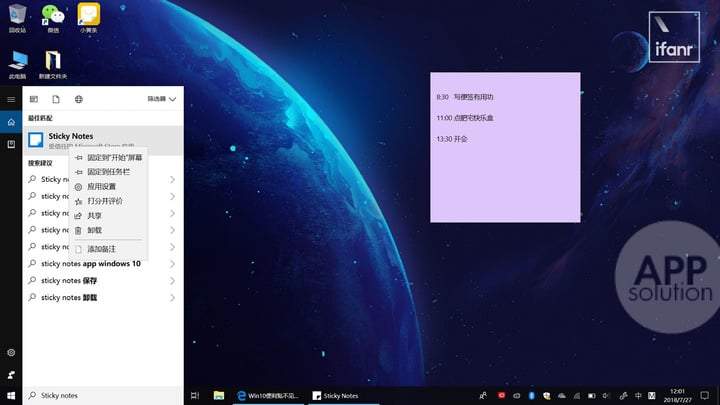This screenshot has width=720, height=405.
Task: Open the clock showing 12:01
Action: pos(677,395)
